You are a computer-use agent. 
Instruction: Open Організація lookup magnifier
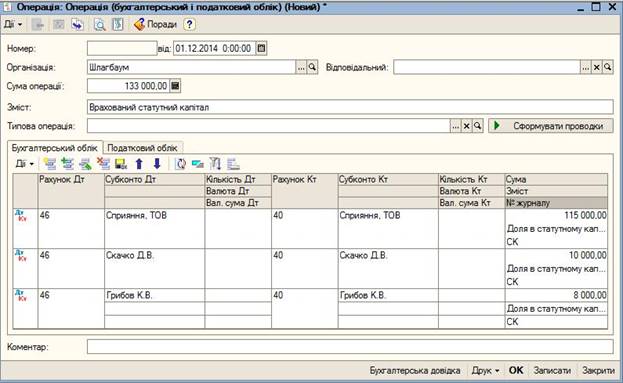[312, 68]
